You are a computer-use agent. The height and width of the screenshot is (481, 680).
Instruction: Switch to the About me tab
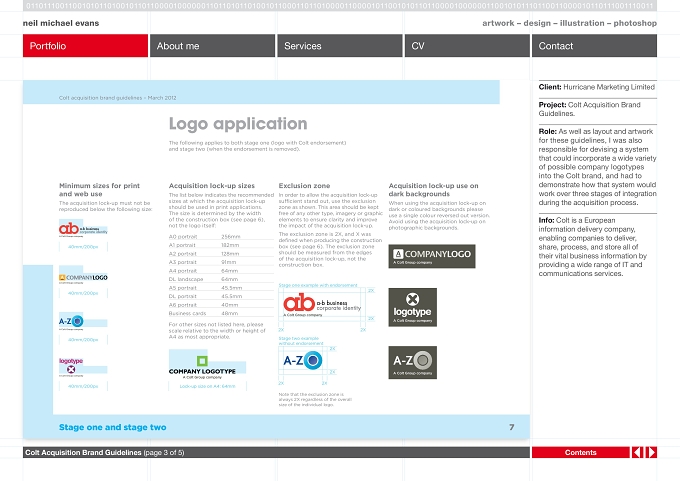click(x=212, y=46)
